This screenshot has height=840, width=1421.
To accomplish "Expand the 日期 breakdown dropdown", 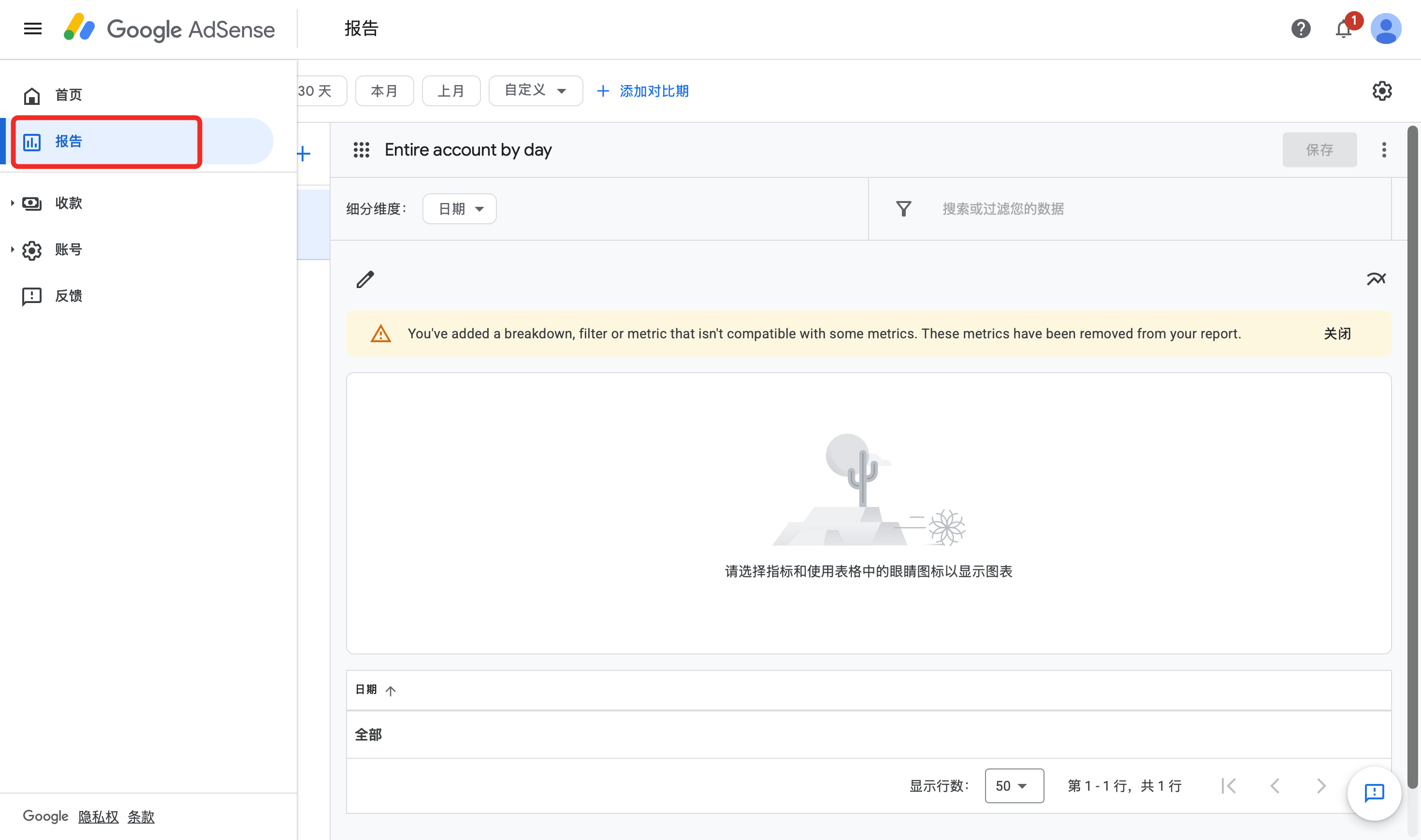I will pos(460,209).
